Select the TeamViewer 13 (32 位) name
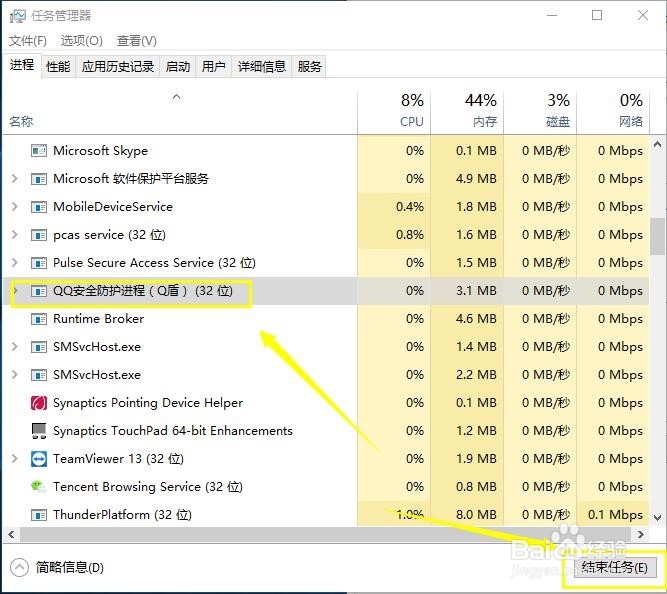Screen dimensions: 667x594 coord(118,459)
